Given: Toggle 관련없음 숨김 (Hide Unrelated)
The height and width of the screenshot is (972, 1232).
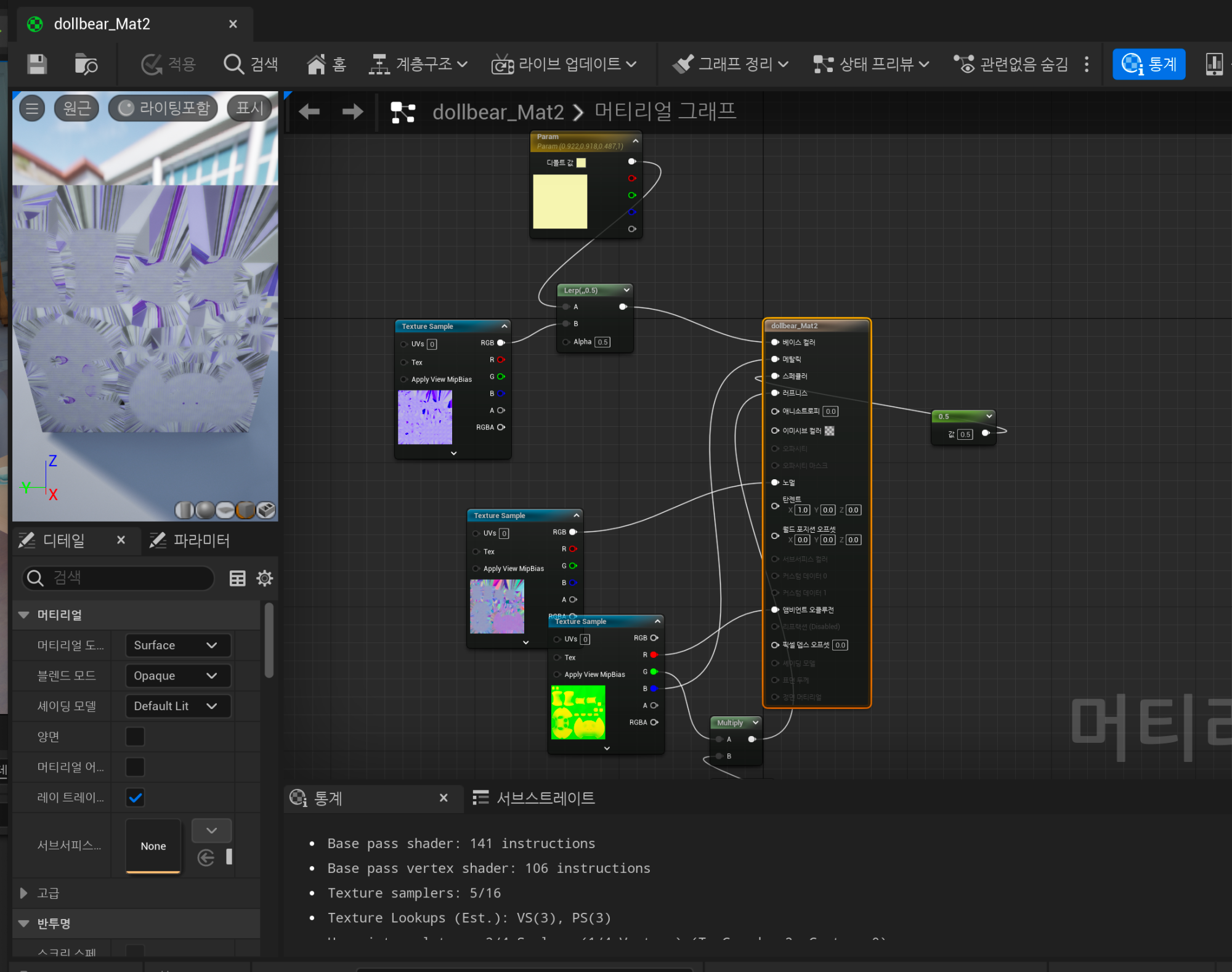Looking at the screenshot, I should tap(1010, 64).
